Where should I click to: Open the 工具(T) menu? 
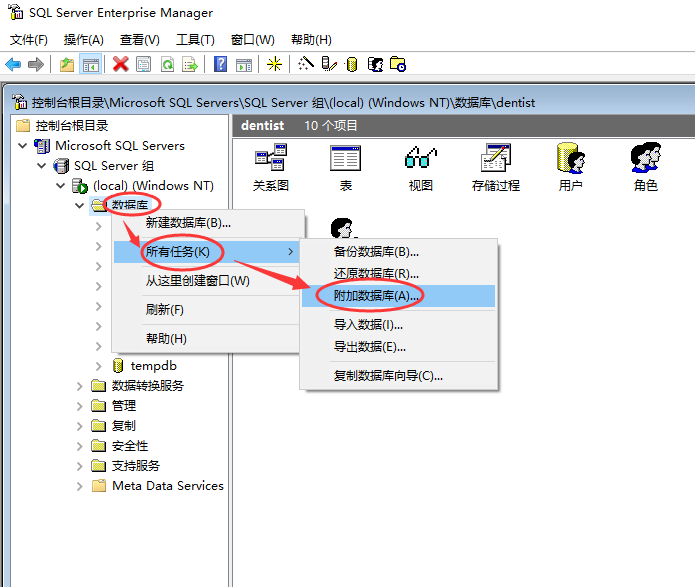click(195, 40)
